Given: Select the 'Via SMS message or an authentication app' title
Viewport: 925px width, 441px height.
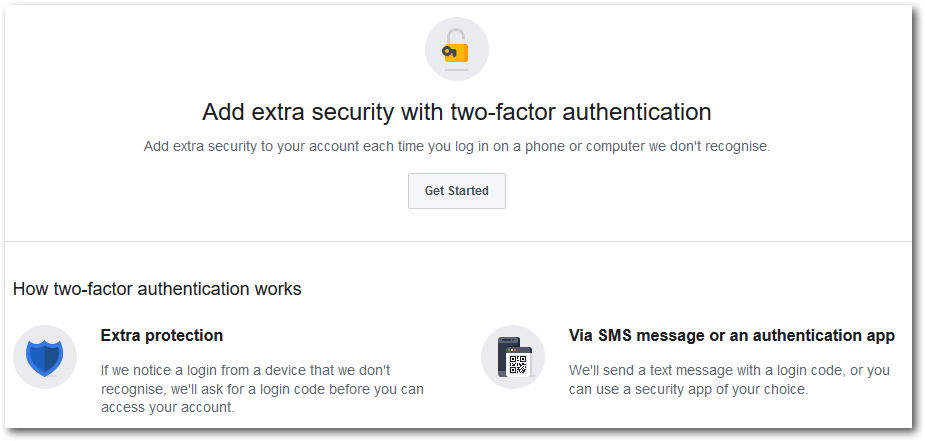Looking at the screenshot, I should coord(731,335).
